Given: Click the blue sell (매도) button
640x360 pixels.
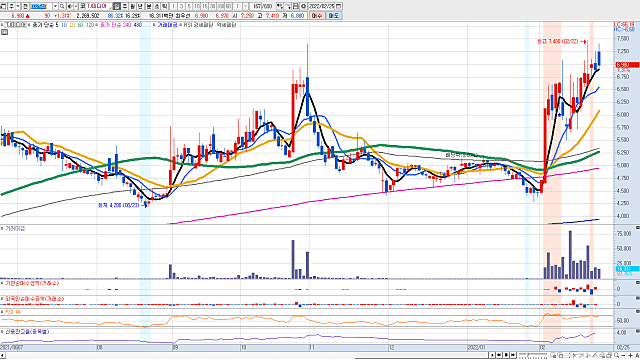Looking at the screenshot, I should 333,16.
